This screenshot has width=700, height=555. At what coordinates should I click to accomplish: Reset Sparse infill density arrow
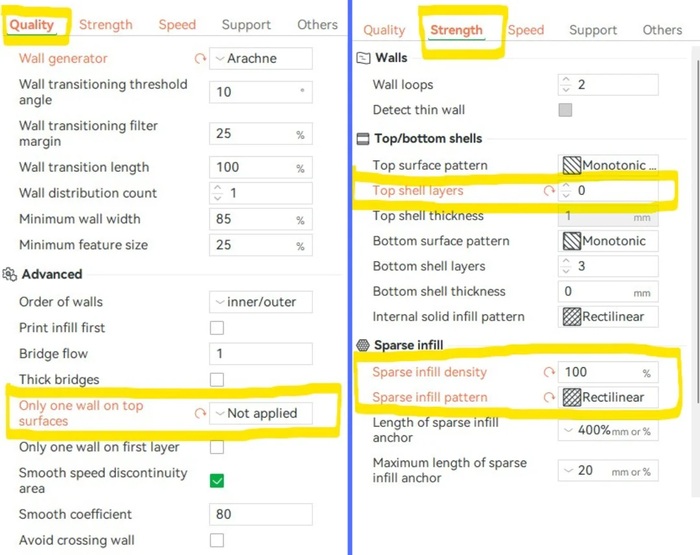coord(547,372)
